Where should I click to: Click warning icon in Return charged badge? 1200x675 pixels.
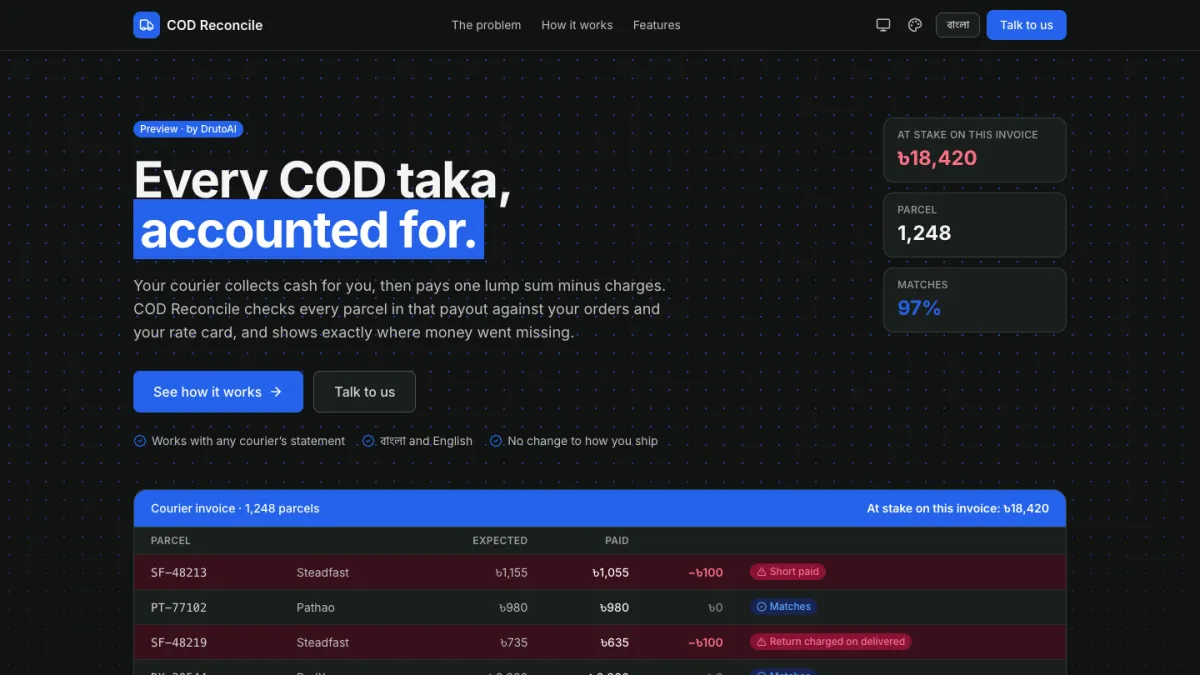(x=761, y=642)
